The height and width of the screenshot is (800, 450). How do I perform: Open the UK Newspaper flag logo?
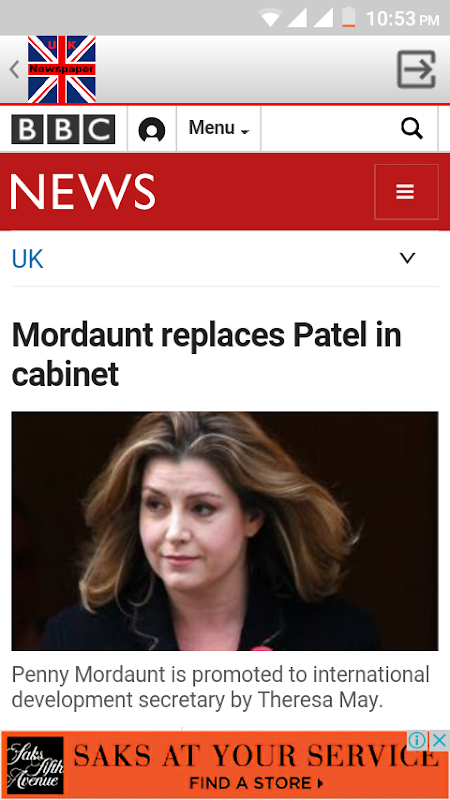[62, 69]
